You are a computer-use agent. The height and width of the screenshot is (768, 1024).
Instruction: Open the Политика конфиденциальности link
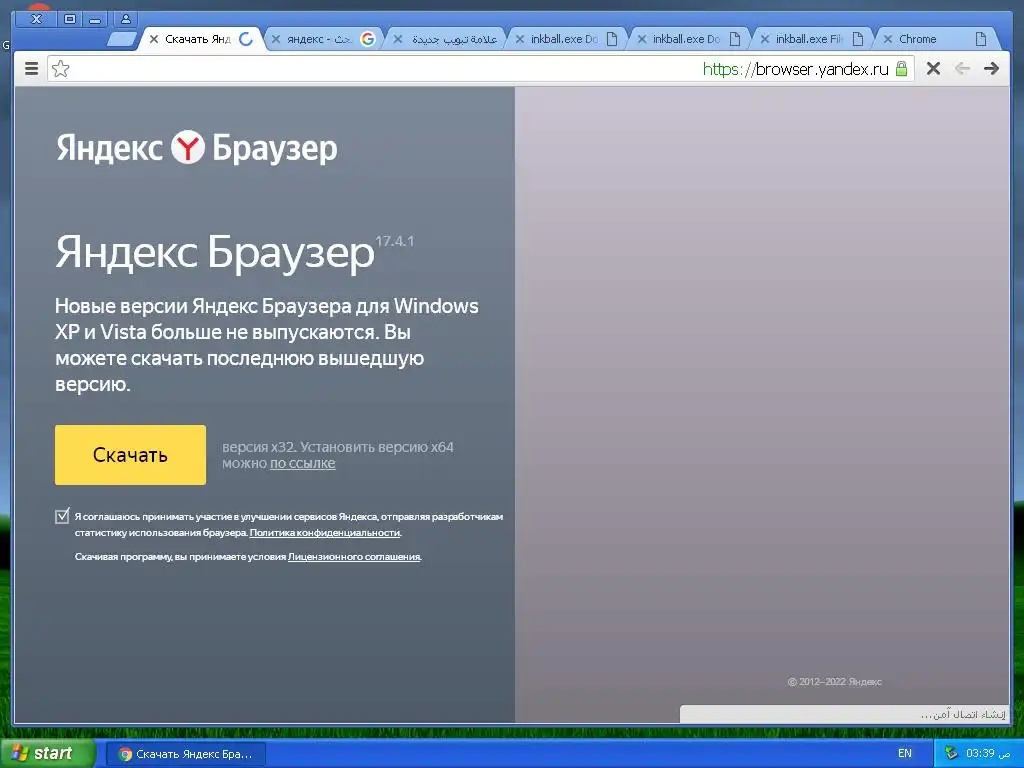pos(325,532)
